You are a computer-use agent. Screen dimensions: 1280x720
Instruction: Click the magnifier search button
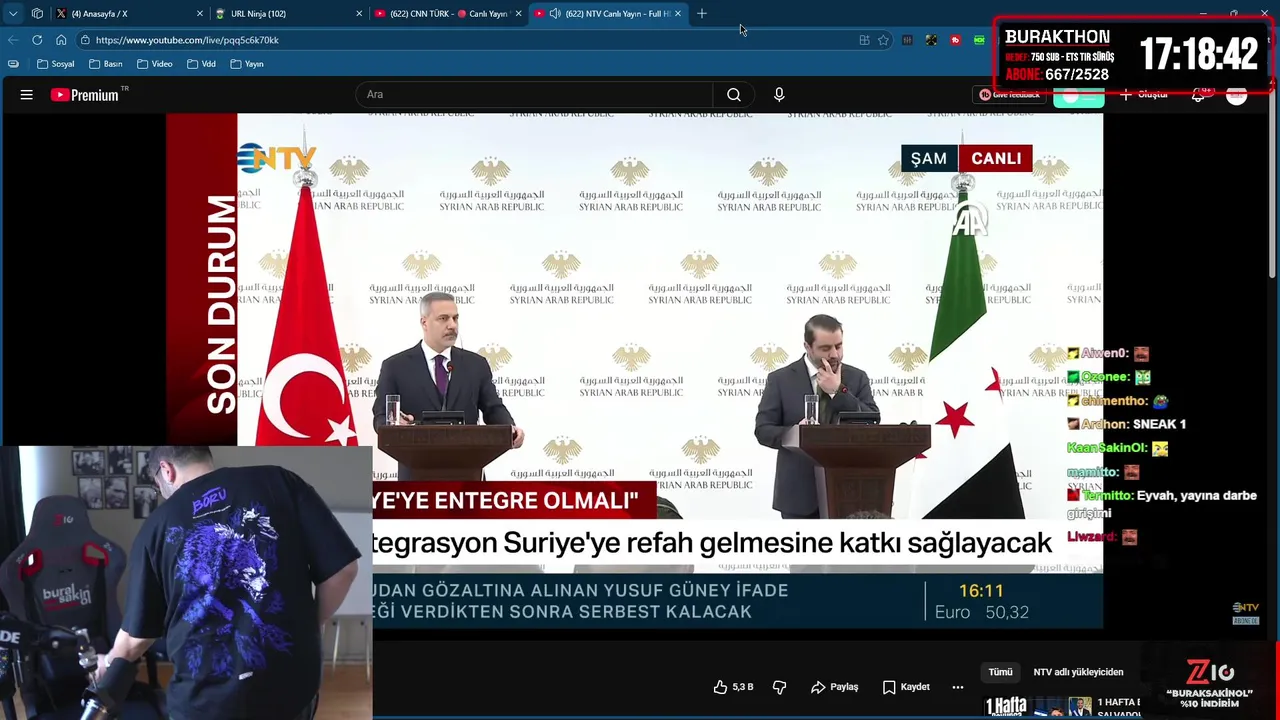click(734, 95)
